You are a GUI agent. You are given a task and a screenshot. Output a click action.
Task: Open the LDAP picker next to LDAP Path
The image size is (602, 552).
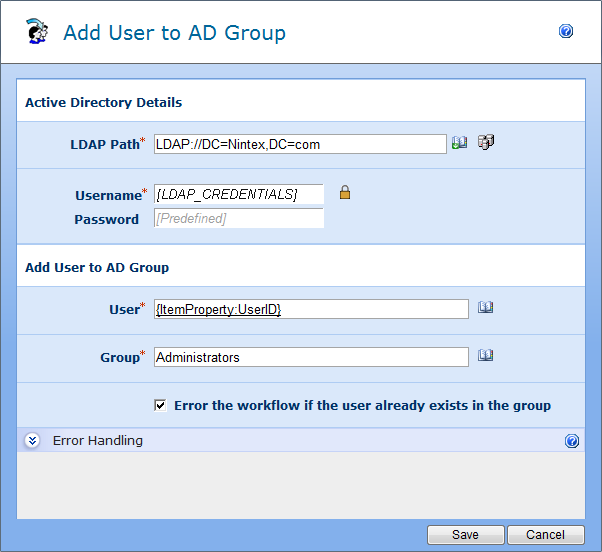pyautogui.click(x=486, y=142)
